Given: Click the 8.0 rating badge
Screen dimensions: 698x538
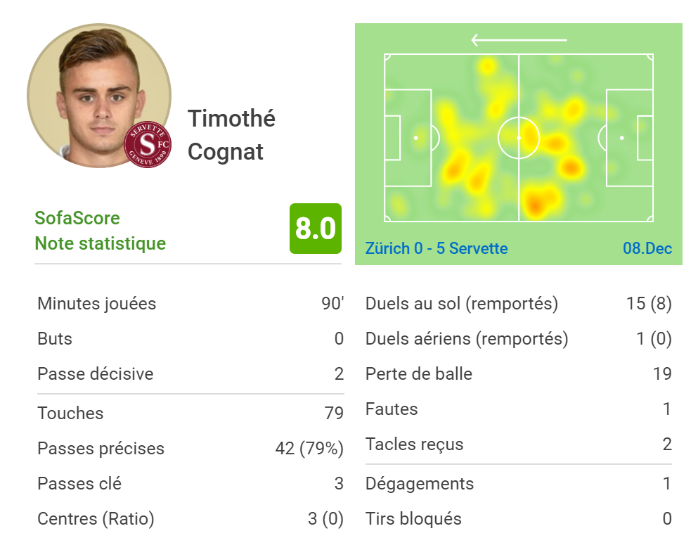Looking at the screenshot, I should [x=315, y=229].
